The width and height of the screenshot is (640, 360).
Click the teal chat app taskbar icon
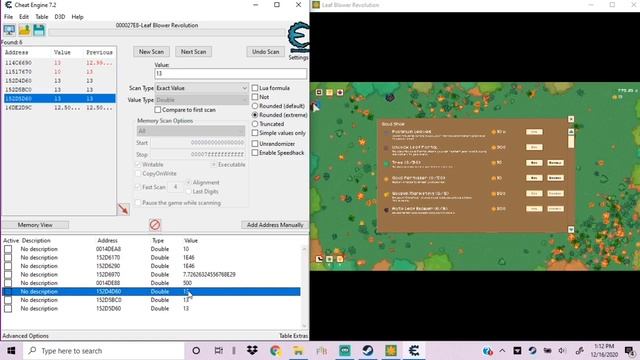tap(345, 351)
